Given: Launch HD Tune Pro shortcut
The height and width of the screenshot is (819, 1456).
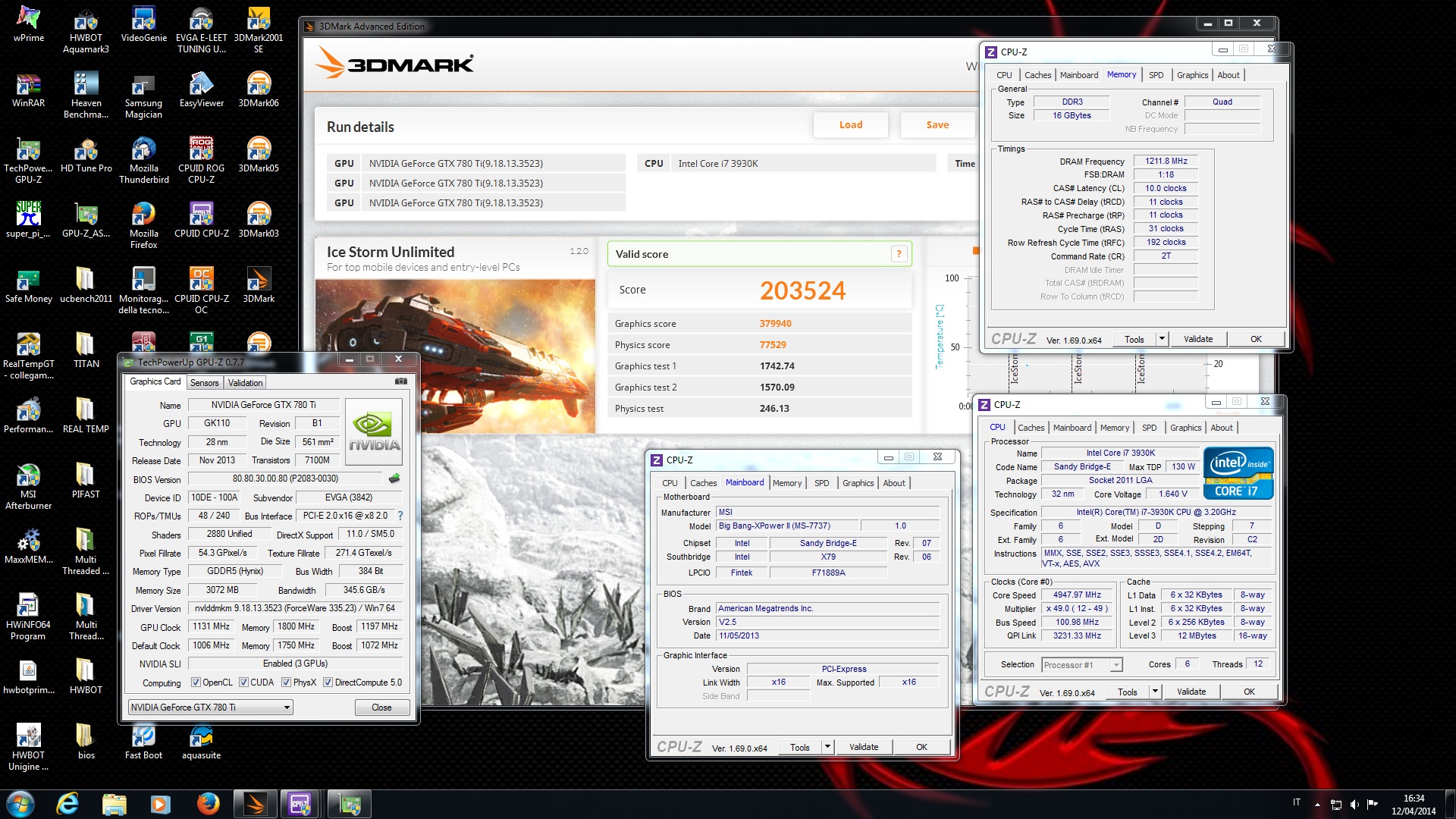Looking at the screenshot, I should pyautogui.click(x=86, y=155).
